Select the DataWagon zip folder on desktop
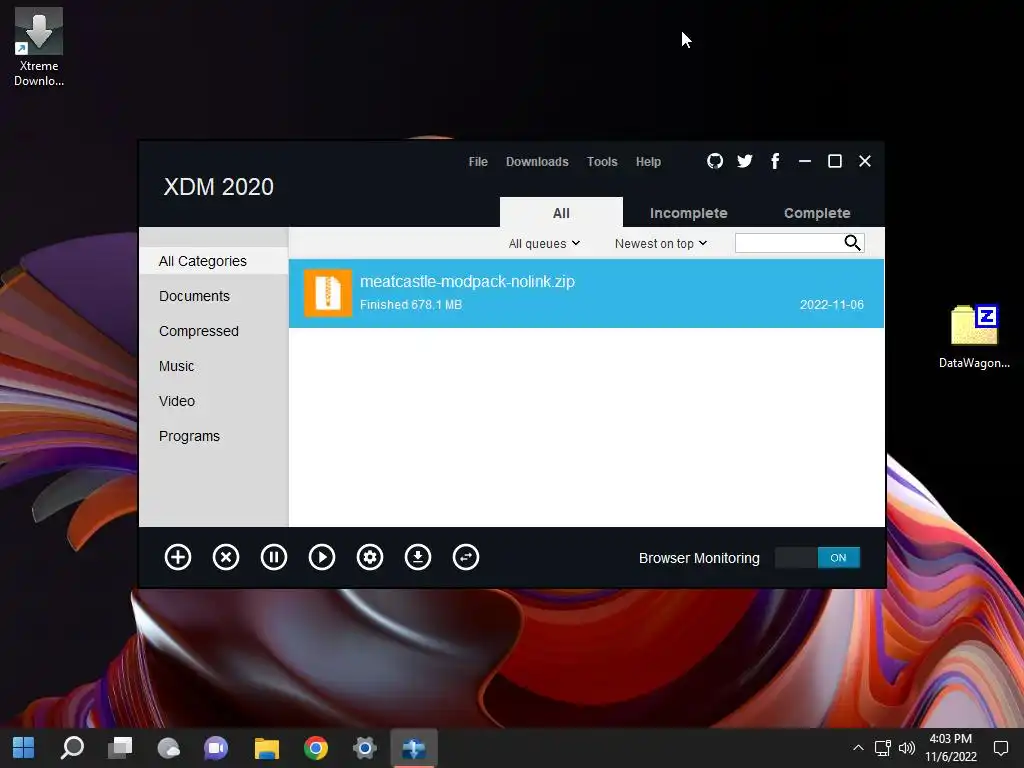This screenshot has width=1024, height=768. pyautogui.click(x=974, y=337)
